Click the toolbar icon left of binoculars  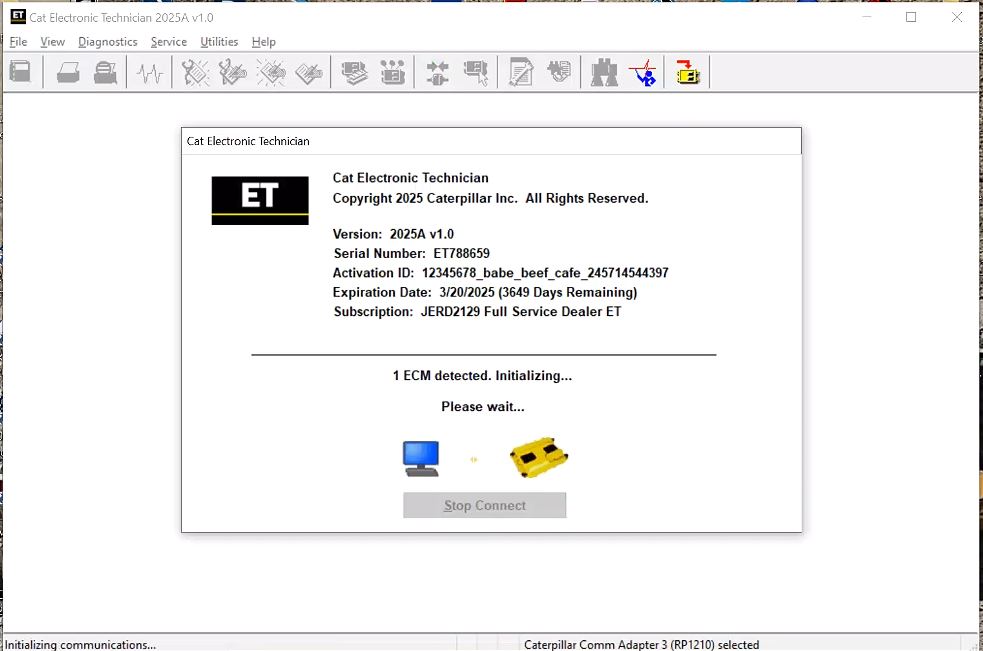[x=559, y=71]
